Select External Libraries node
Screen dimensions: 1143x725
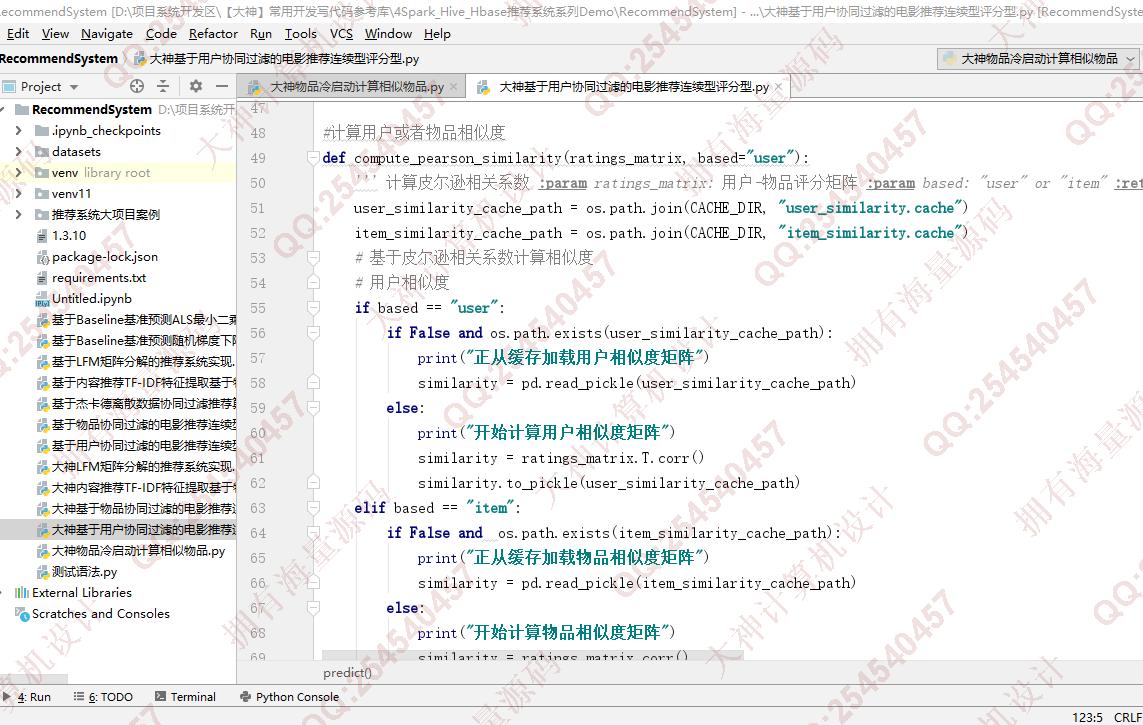pos(82,592)
